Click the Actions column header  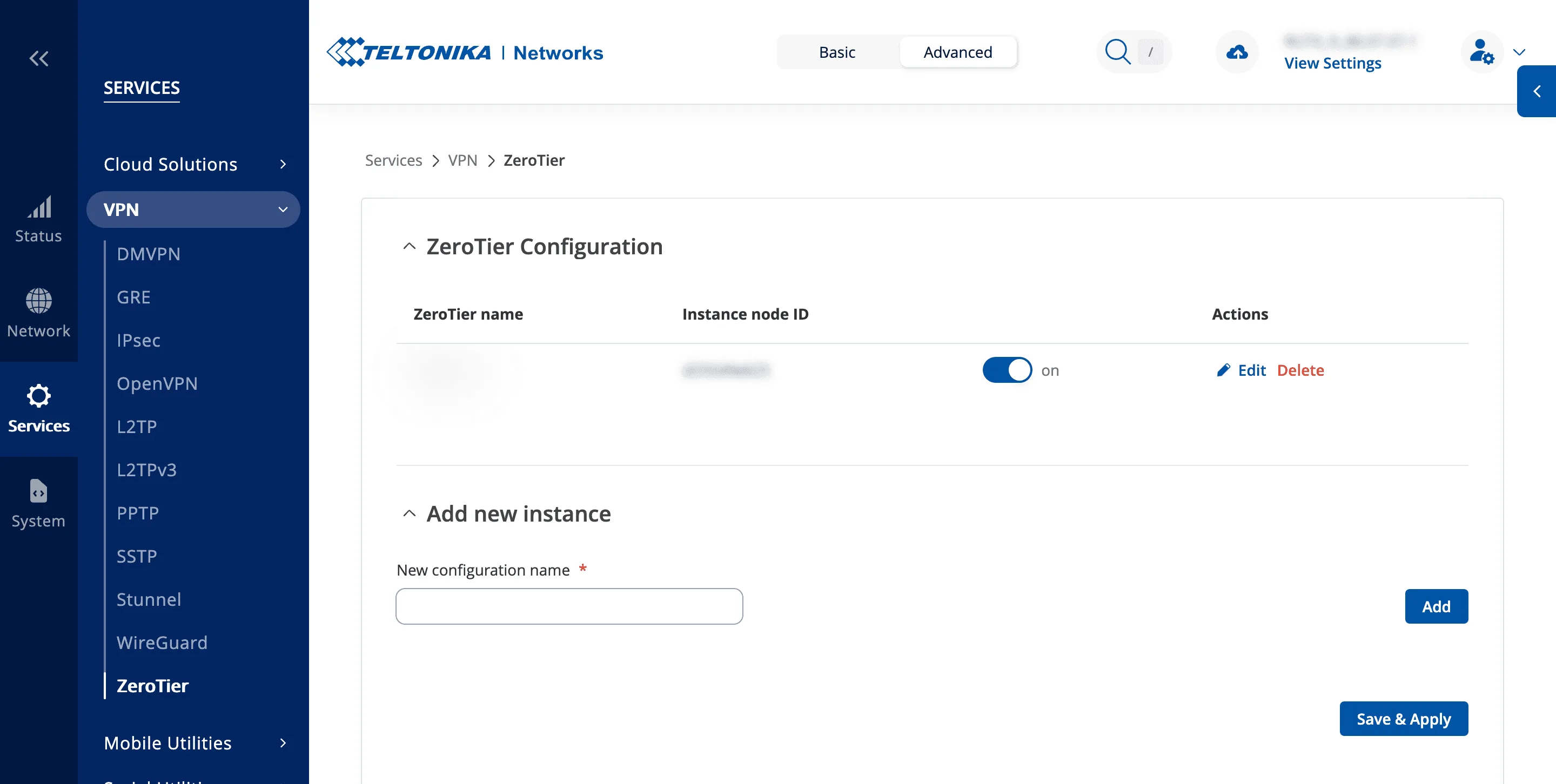click(1239, 314)
